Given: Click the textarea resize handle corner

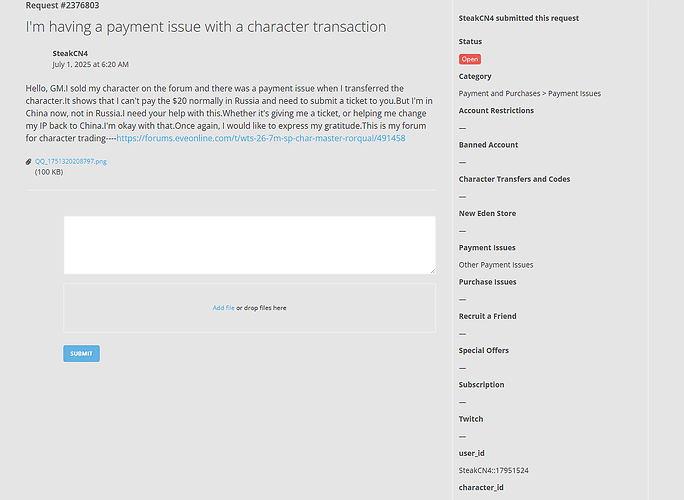Looking at the screenshot, I should click(x=432, y=271).
